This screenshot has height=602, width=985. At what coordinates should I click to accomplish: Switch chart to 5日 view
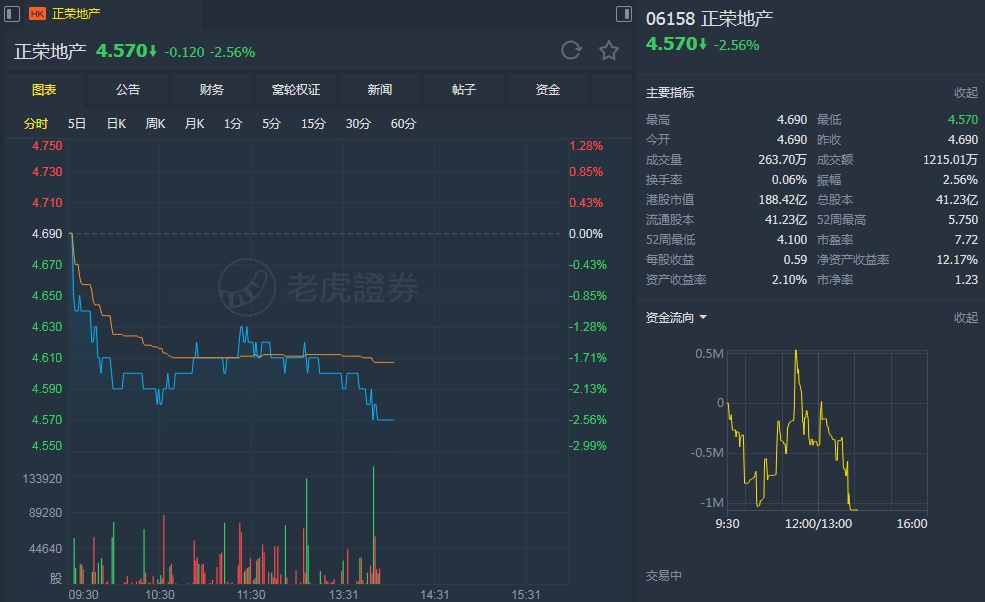click(77, 124)
